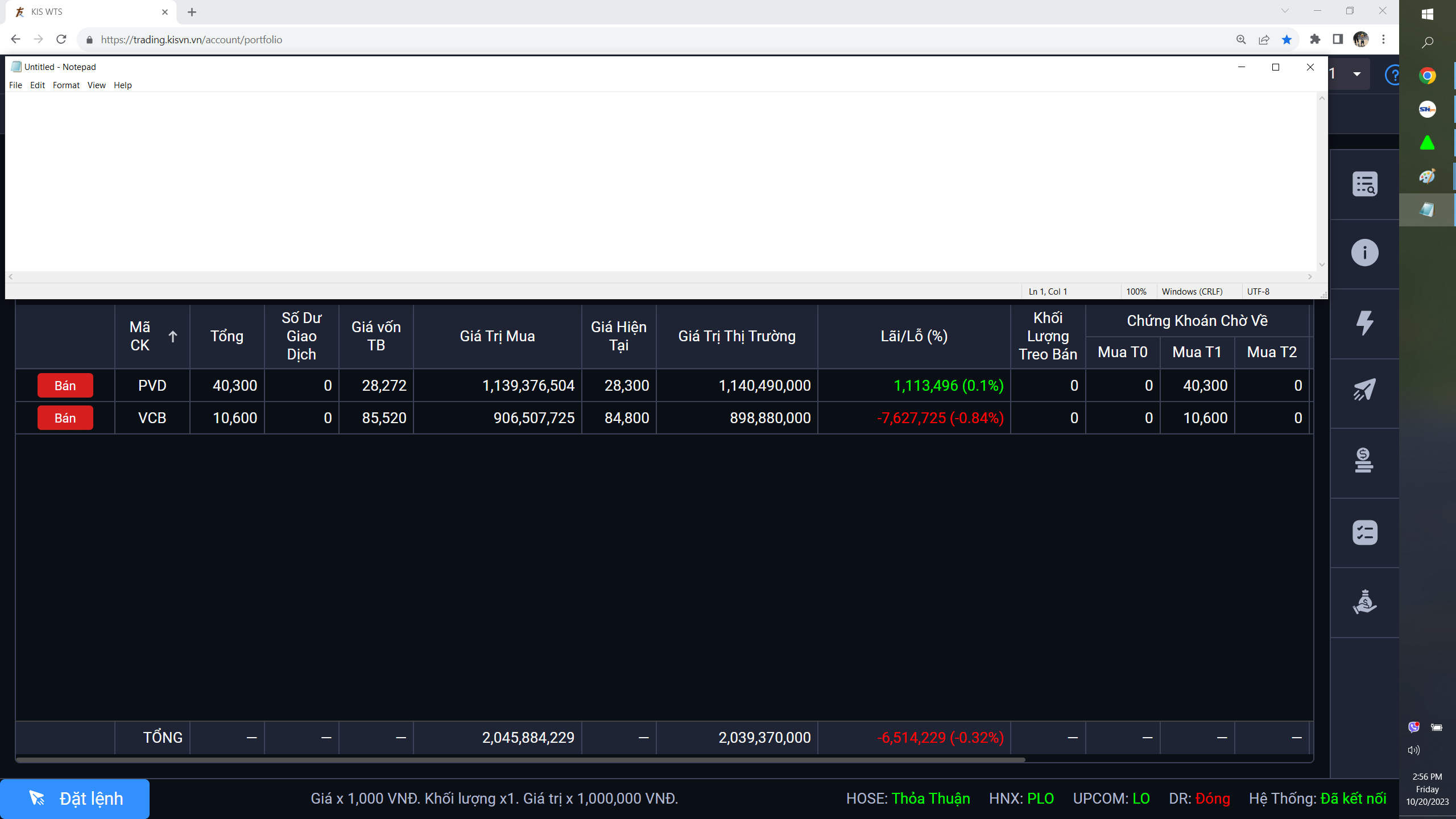Click the paper plane sidebar icon
The image size is (1456, 819).
tap(1364, 390)
